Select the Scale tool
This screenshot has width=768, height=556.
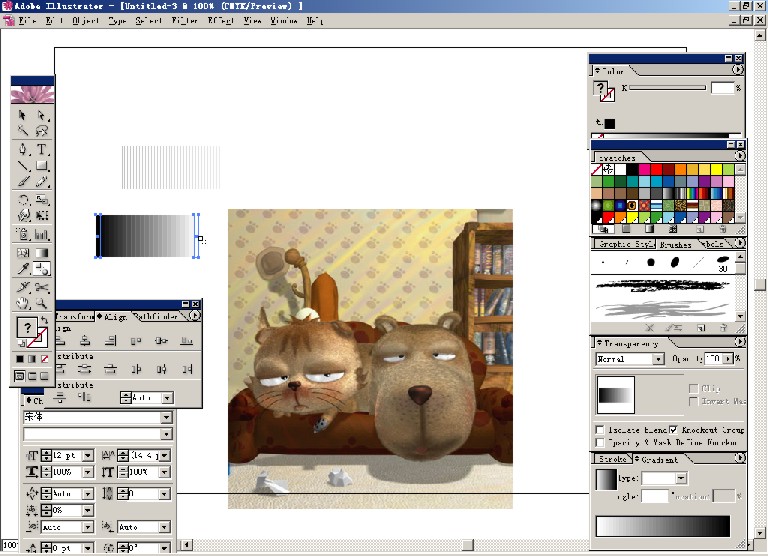tap(42, 199)
